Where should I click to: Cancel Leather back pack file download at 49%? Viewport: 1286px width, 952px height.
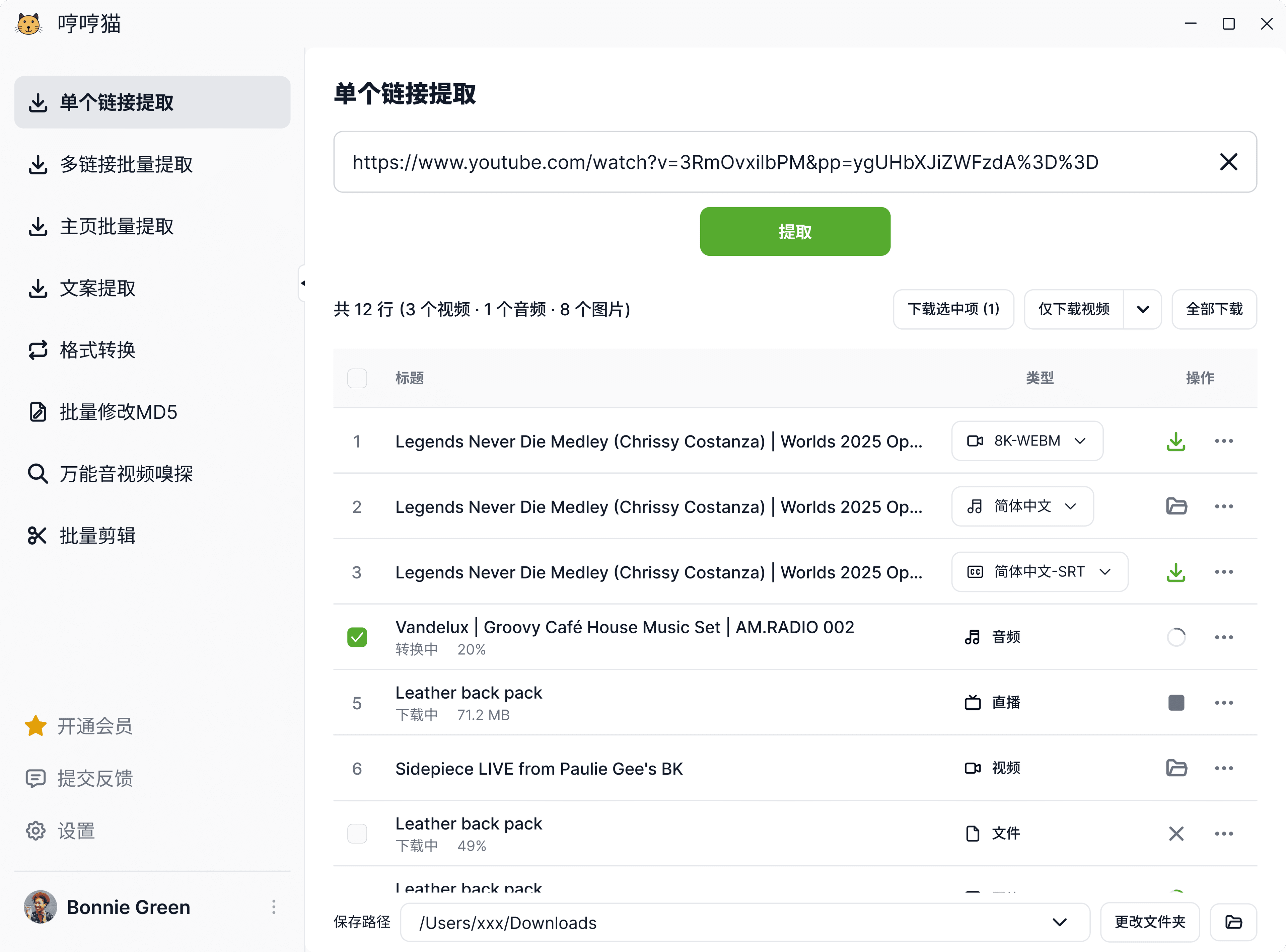1176,834
